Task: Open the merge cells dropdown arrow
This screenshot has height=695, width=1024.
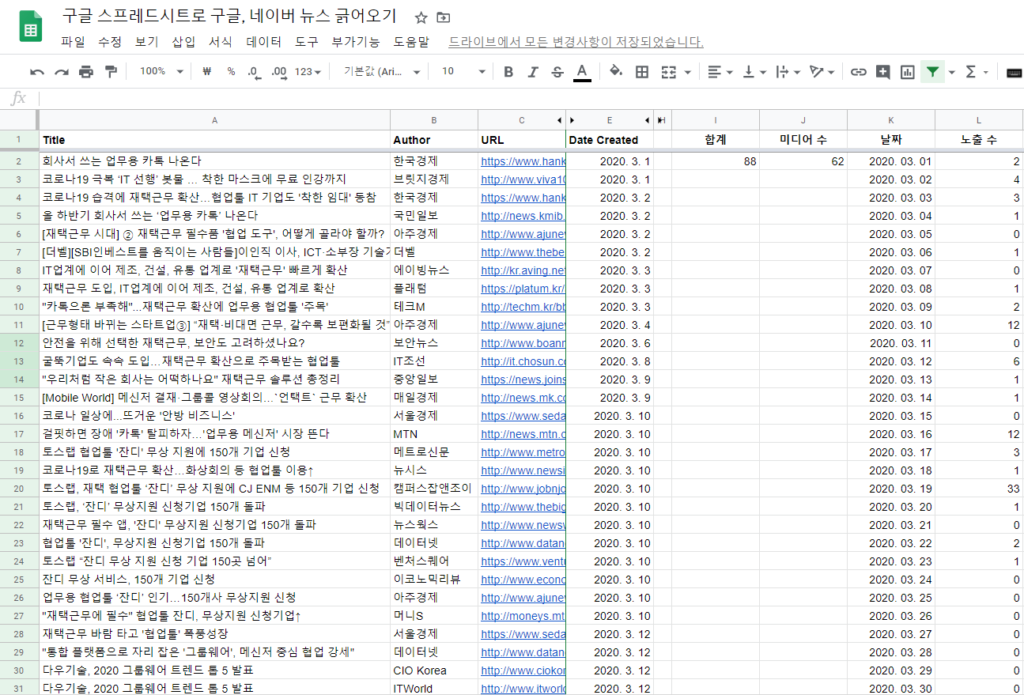Action: click(688, 73)
